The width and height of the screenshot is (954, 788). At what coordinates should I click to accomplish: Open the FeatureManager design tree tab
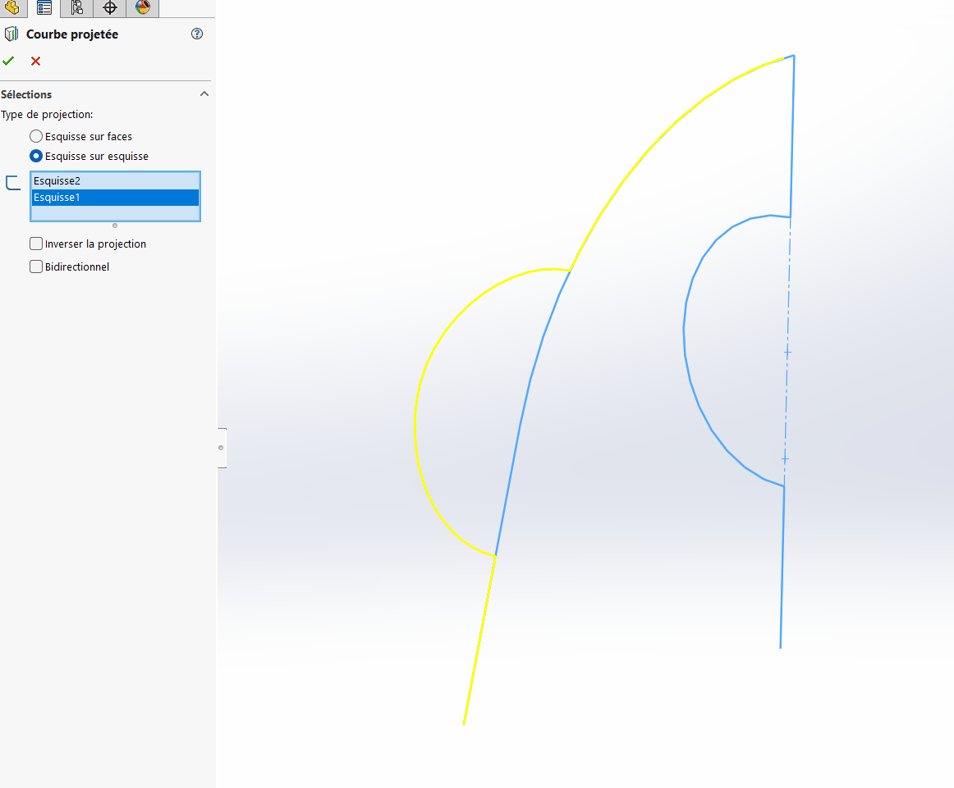click(x=12, y=8)
